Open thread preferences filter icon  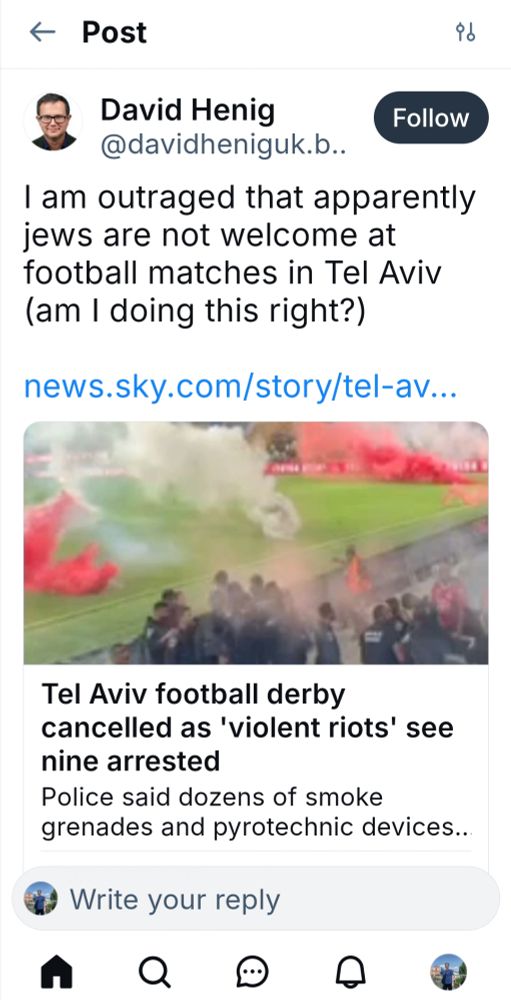465,33
